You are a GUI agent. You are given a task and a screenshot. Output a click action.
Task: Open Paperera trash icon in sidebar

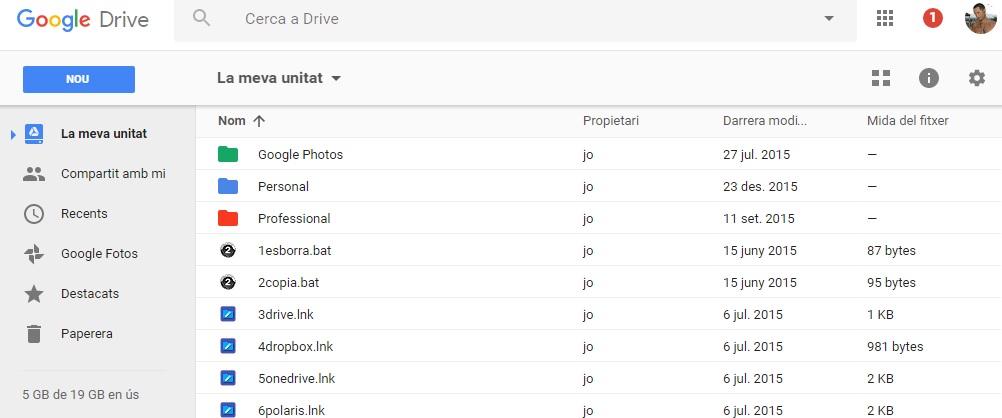(34, 334)
